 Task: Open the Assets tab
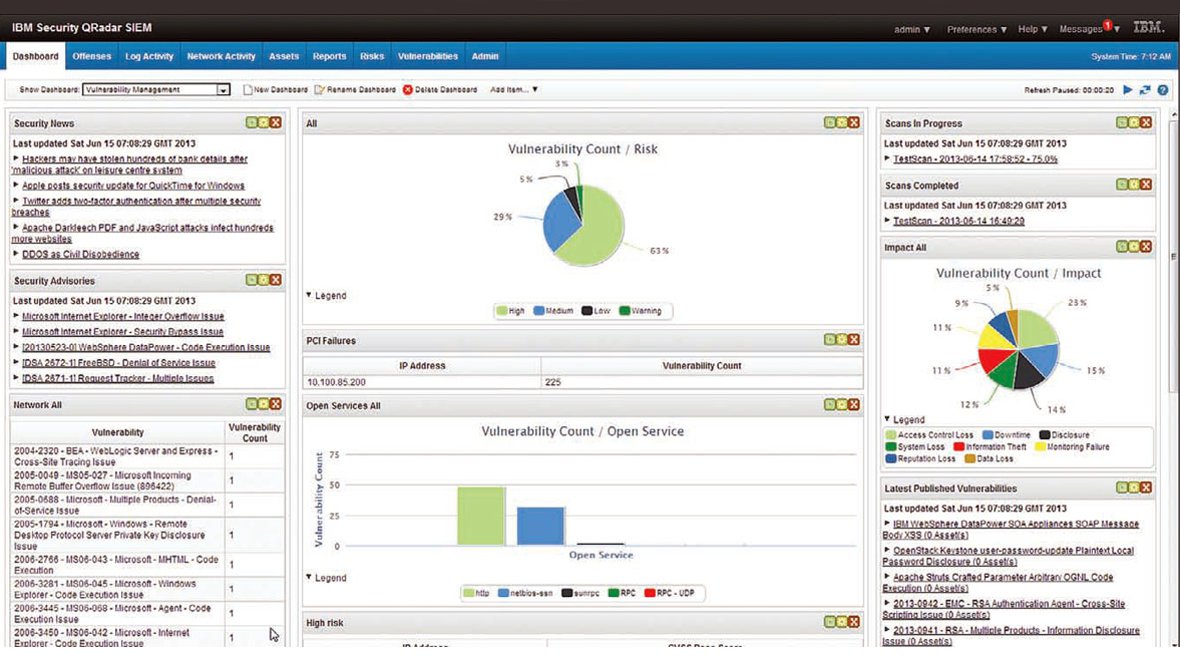coord(284,56)
